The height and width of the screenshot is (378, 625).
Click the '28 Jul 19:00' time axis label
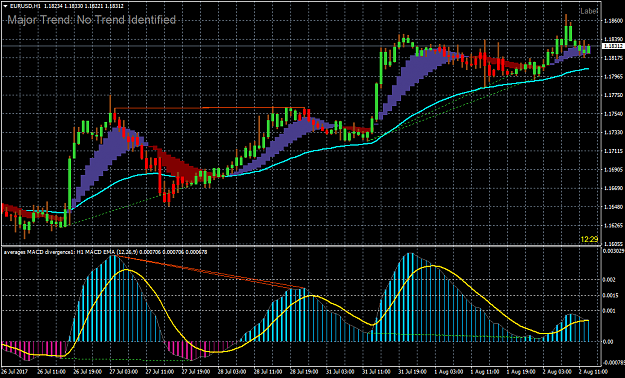[x=303, y=371]
